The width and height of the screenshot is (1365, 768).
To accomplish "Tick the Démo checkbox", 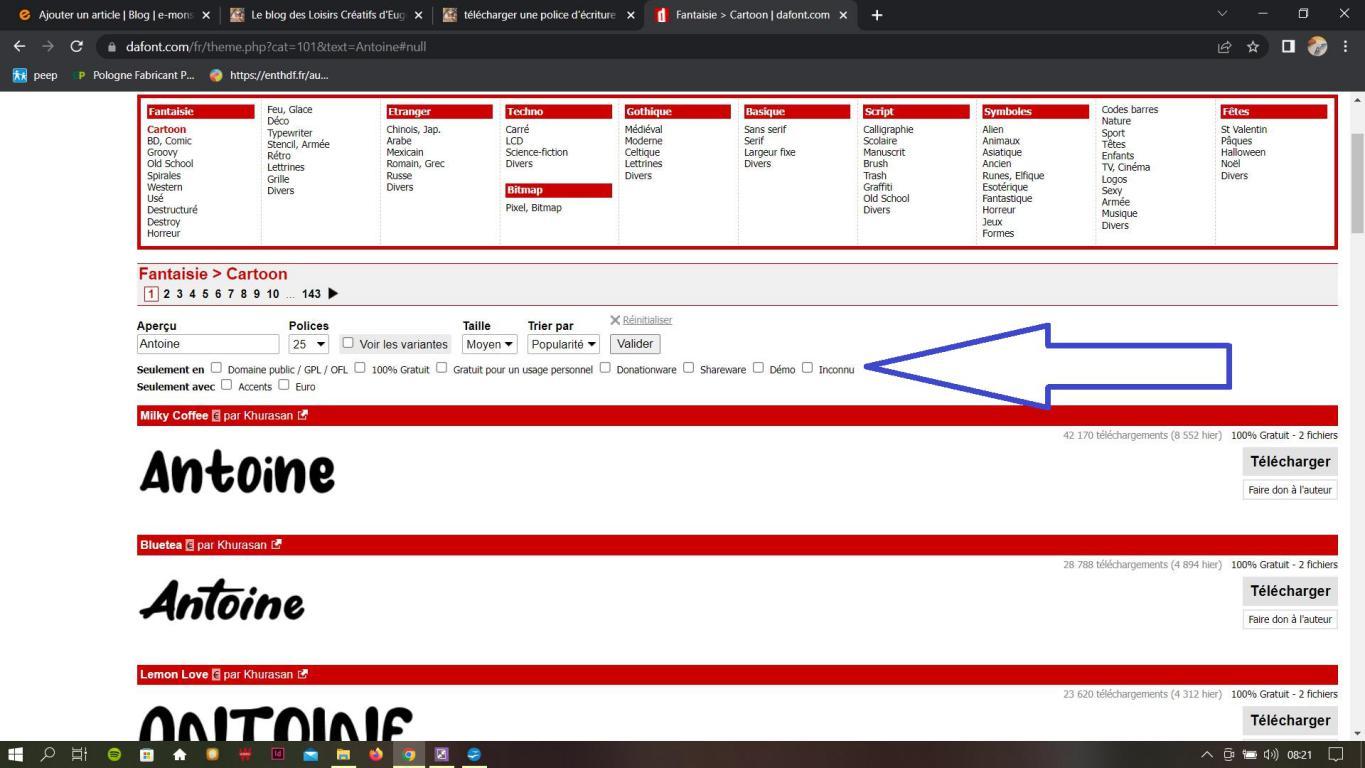I will pyautogui.click(x=758, y=368).
